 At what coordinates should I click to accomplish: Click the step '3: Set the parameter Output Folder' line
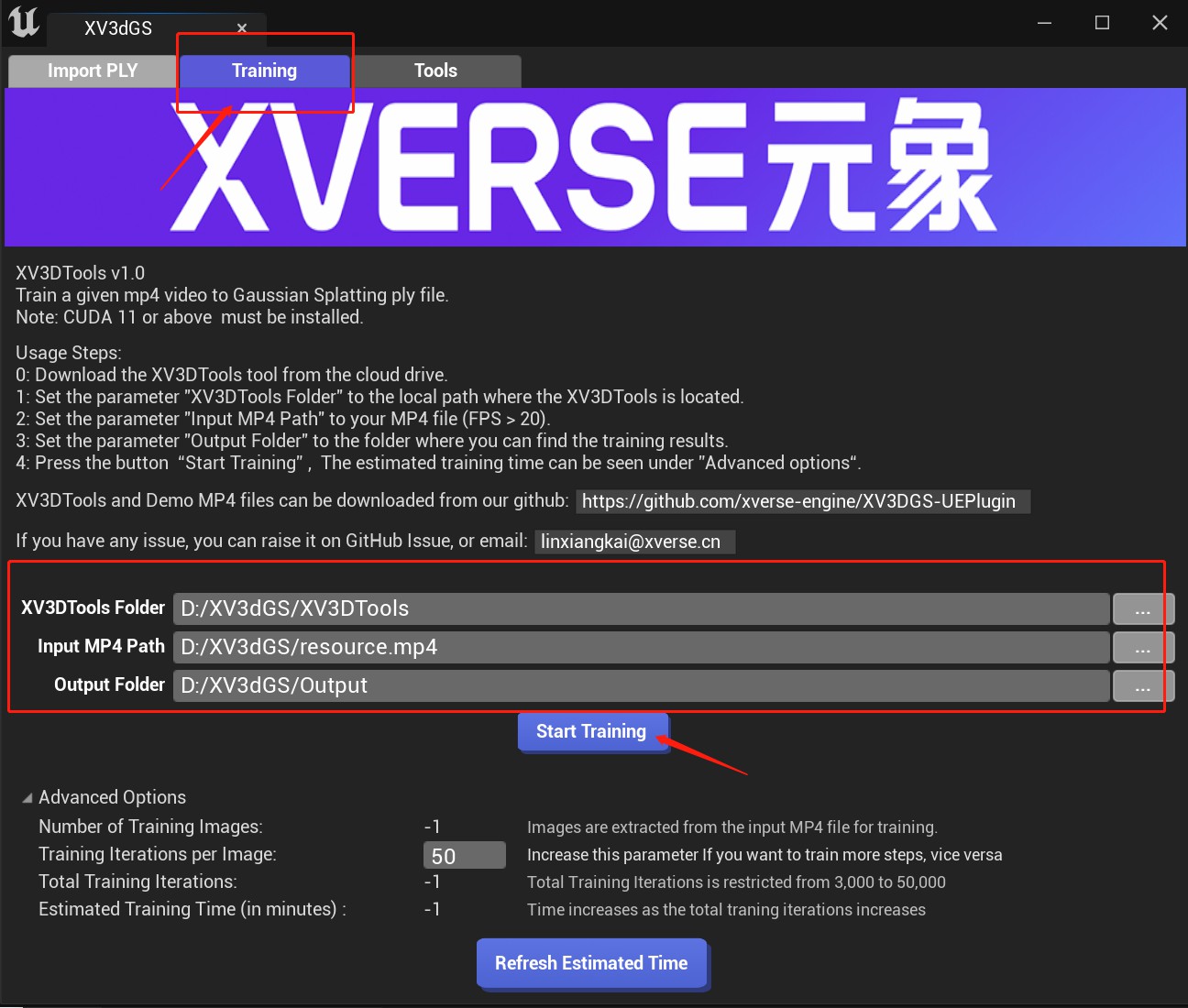pyautogui.click(x=372, y=441)
